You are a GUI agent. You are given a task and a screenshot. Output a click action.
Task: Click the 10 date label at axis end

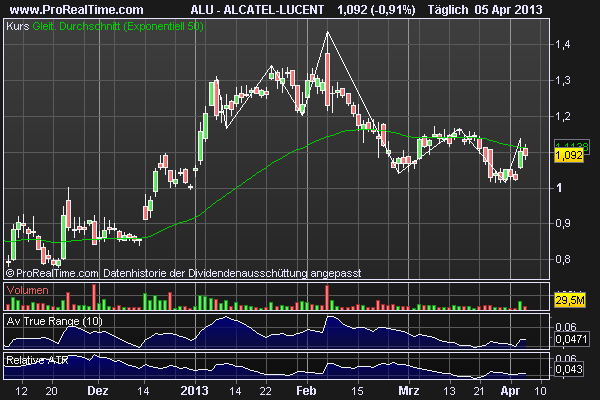pos(540,391)
